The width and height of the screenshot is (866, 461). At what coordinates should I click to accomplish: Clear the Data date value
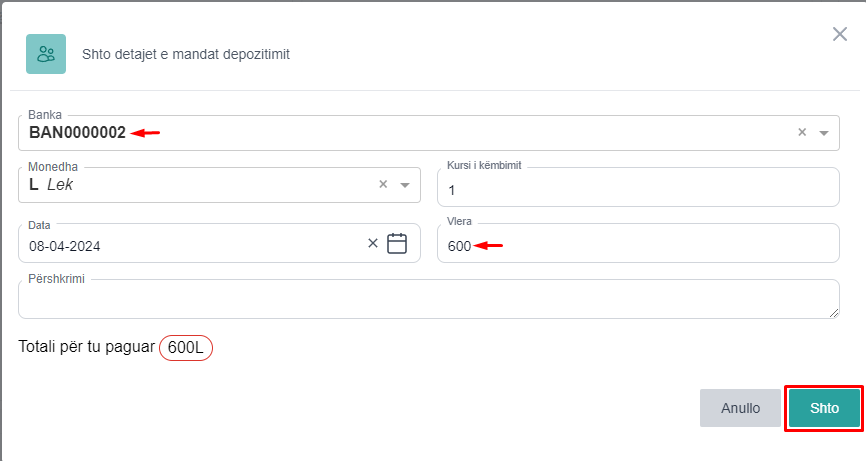[x=373, y=243]
